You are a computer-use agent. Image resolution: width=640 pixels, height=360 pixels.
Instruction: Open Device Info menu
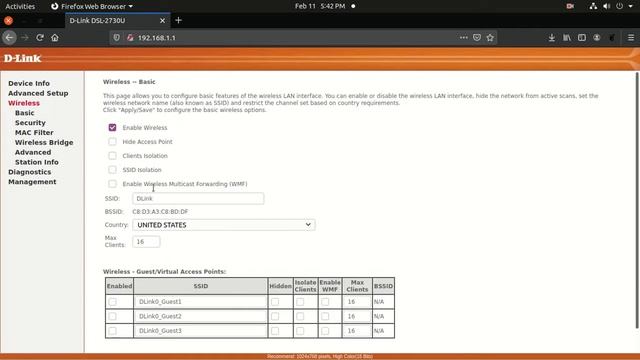tap(29, 83)
